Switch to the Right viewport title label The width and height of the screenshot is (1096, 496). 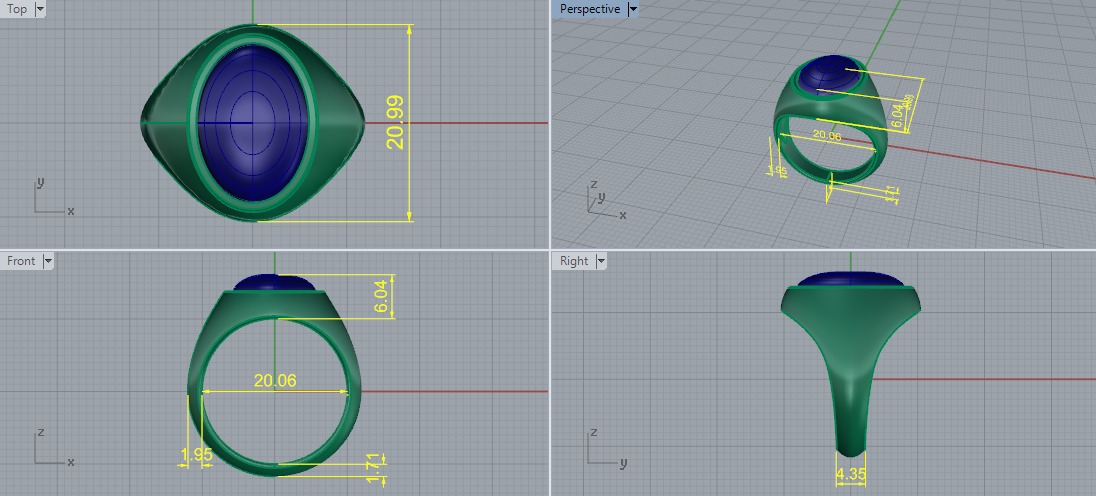click(574, 261)
